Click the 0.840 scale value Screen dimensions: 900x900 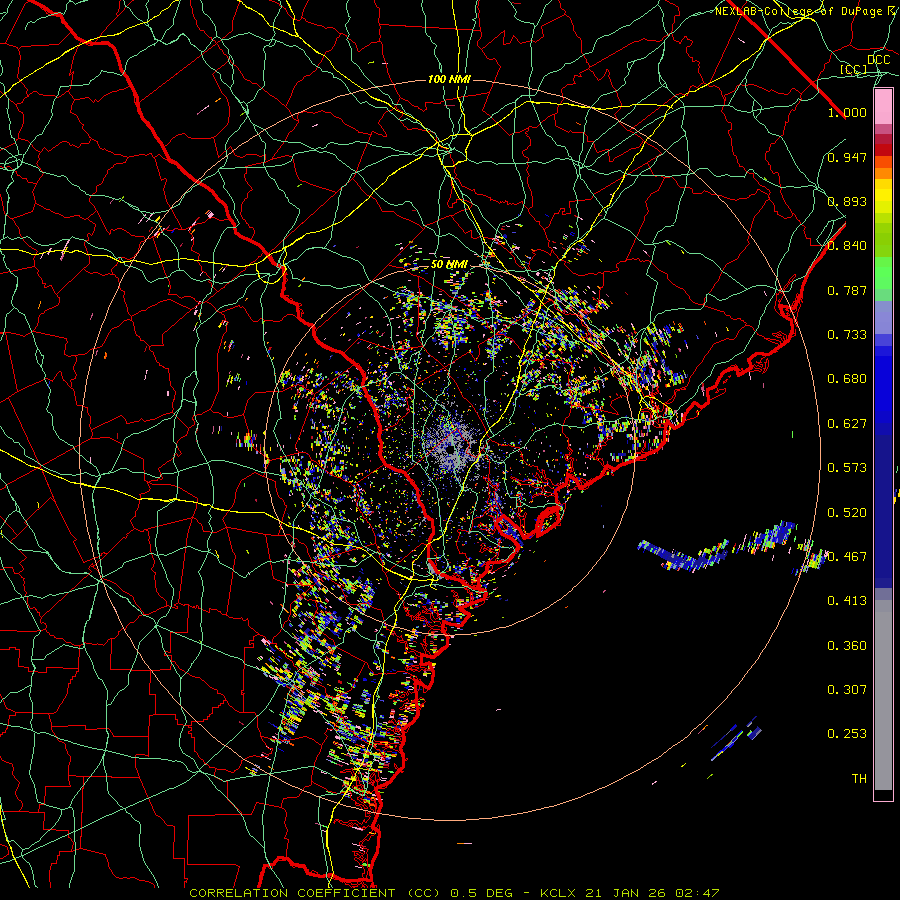click(x=847, y=246)
